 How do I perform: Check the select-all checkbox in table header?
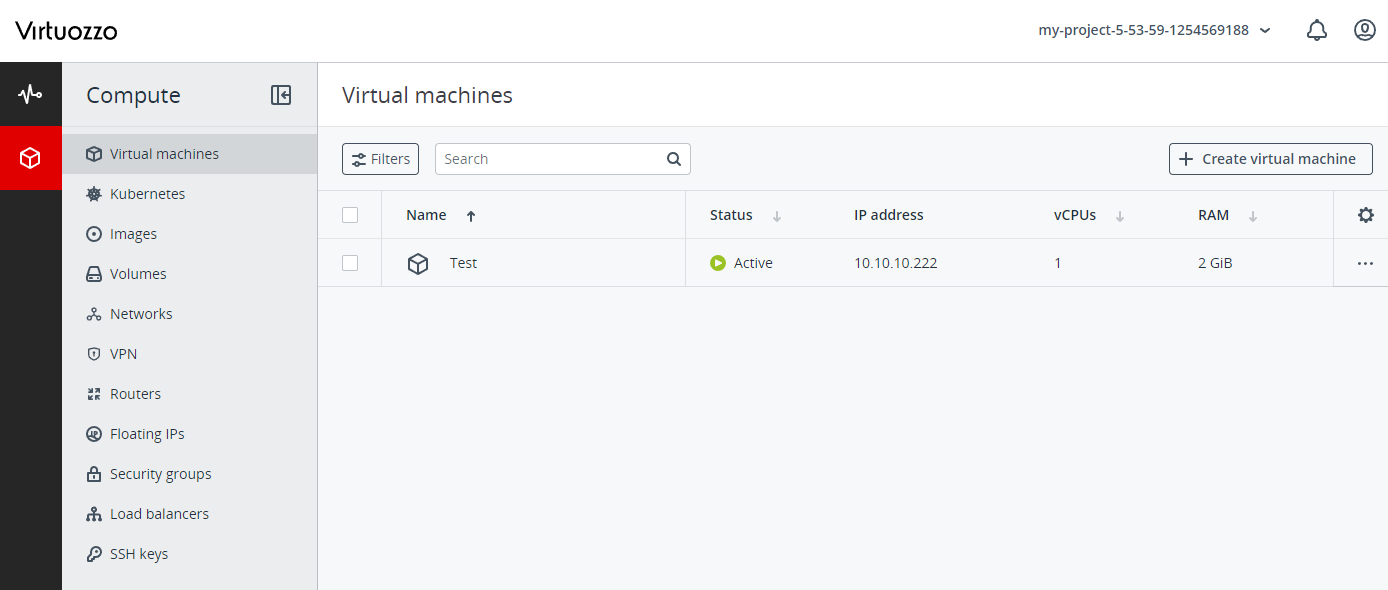[350, 214]
